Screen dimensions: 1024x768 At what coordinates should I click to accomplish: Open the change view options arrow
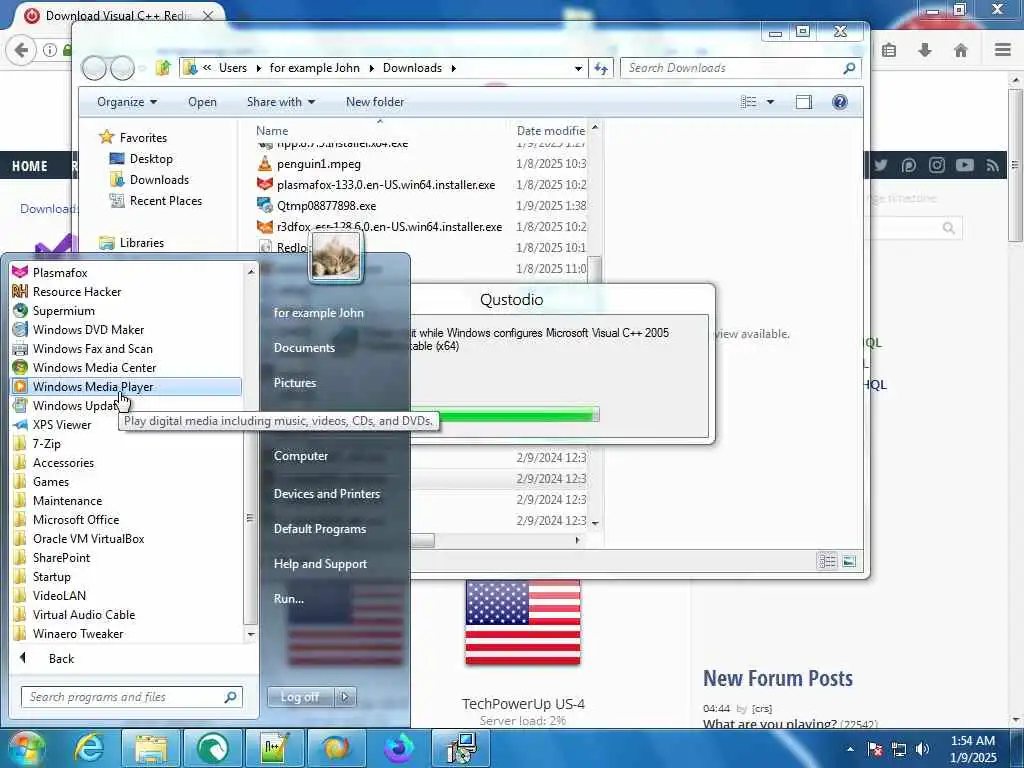[771, 102]
